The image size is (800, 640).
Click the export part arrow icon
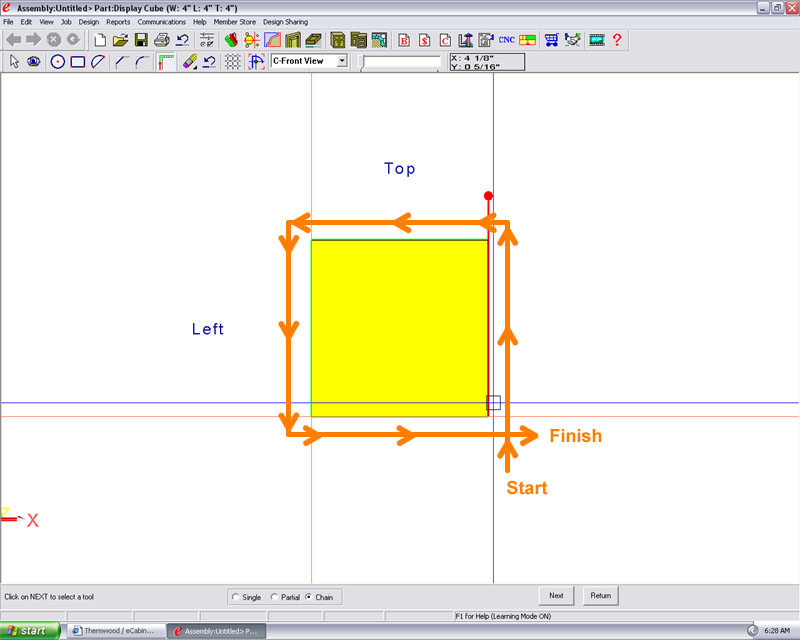pos(486,40)
